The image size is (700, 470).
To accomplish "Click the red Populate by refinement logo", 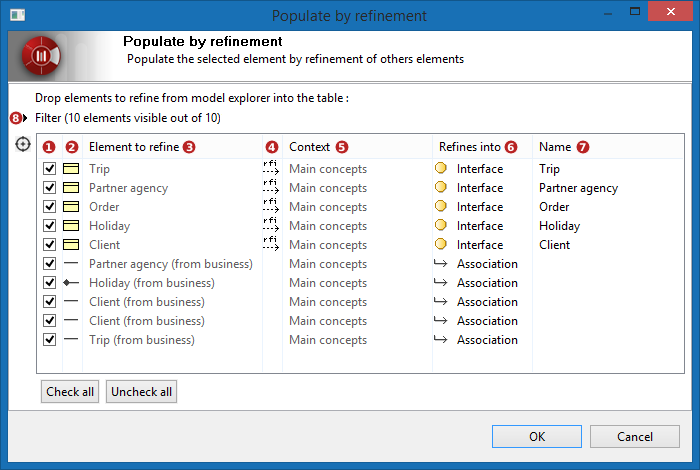I will [41, 56].
